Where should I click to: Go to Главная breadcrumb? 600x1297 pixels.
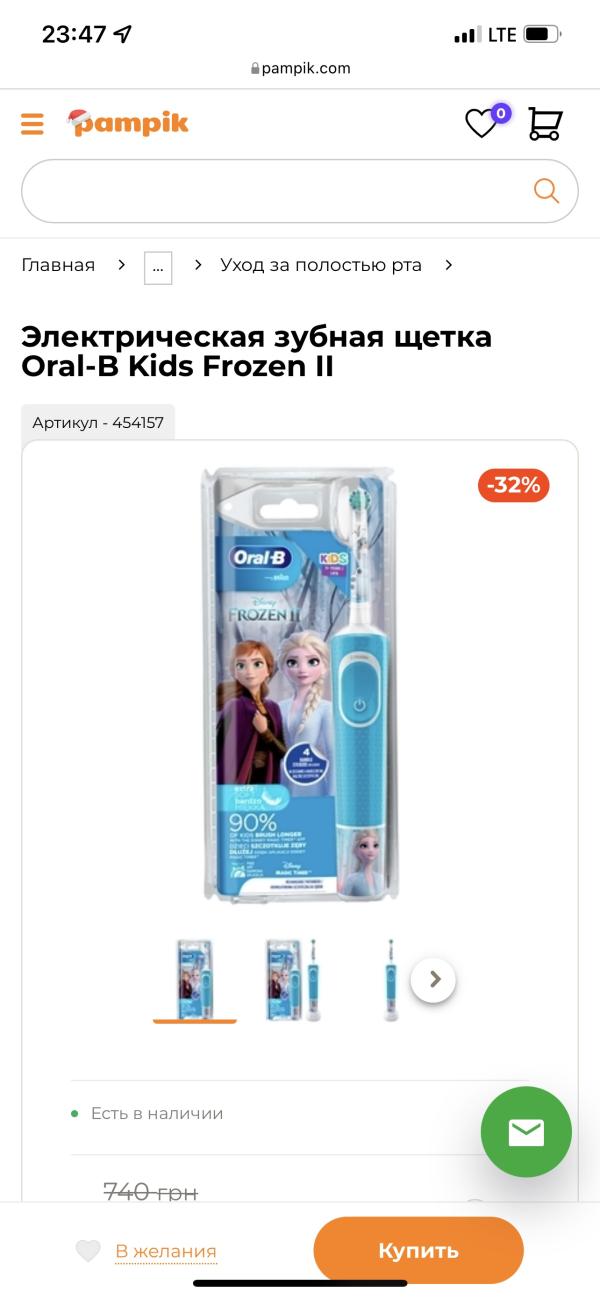(x=58, y=265)
